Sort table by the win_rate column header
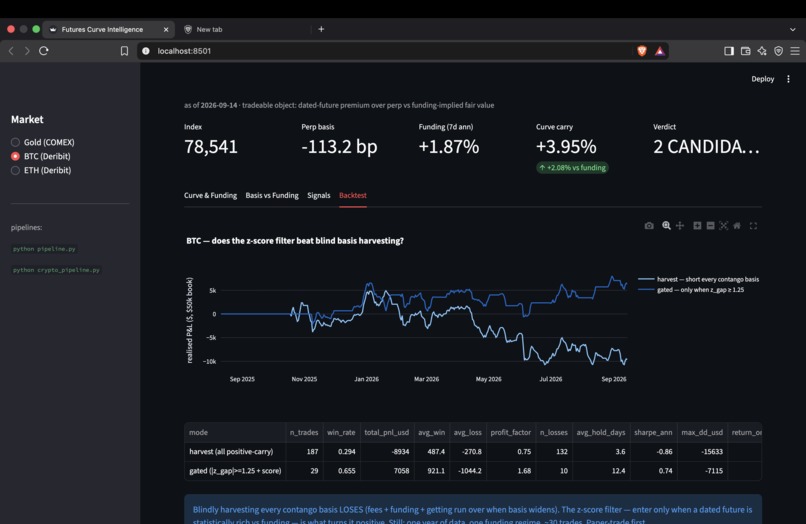 click(x=341, y=432)
